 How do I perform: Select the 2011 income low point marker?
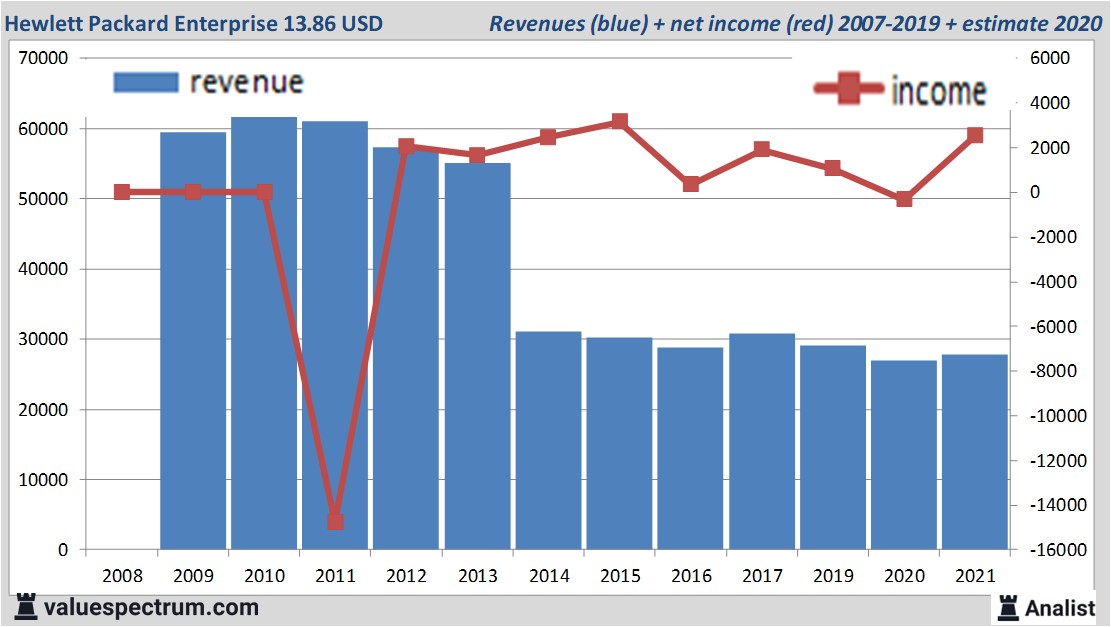(x=335, y=521)
